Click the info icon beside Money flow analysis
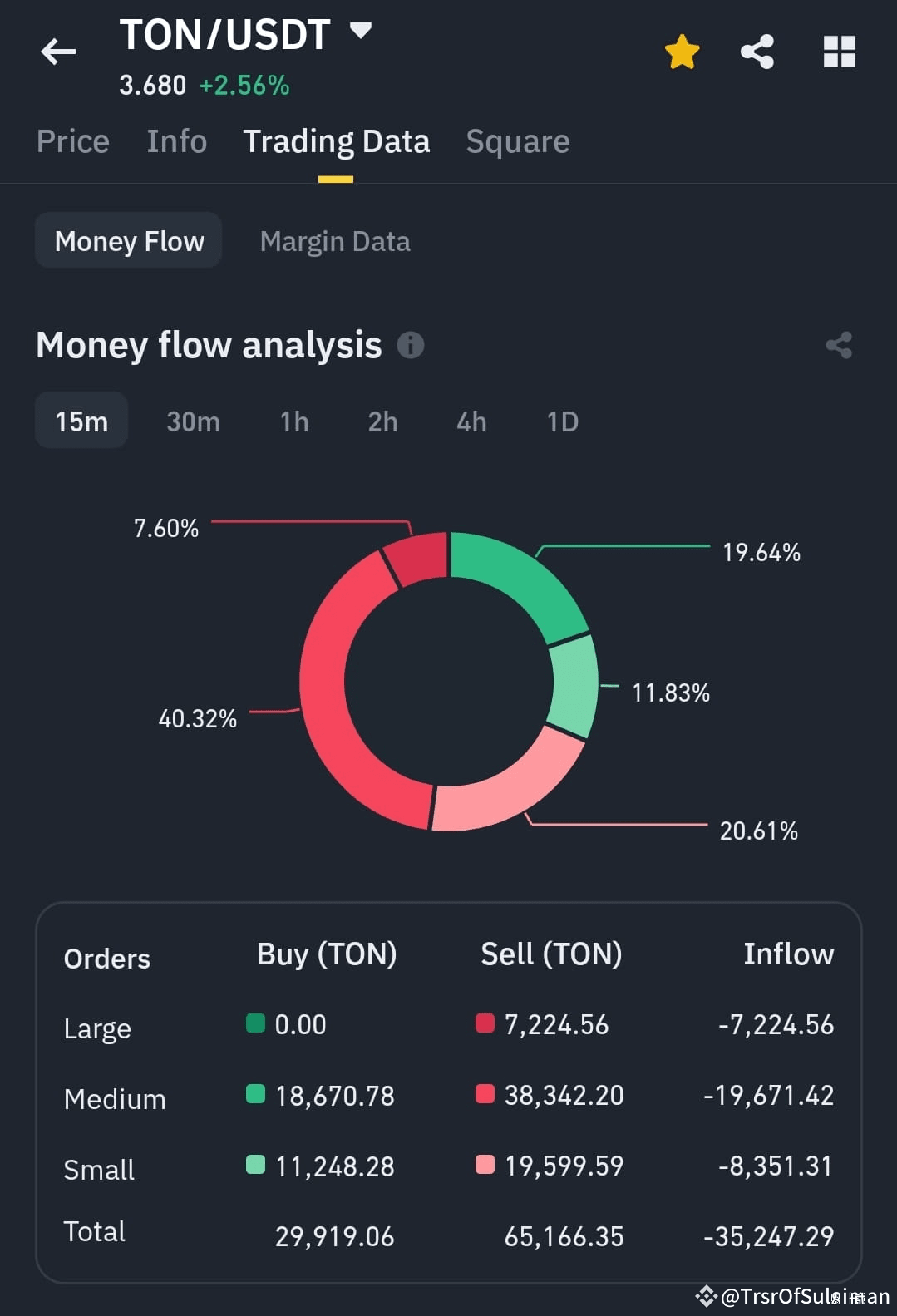The height and width of the screenshot is (1316, 897). pyautogui.click(x=411, y=344)
